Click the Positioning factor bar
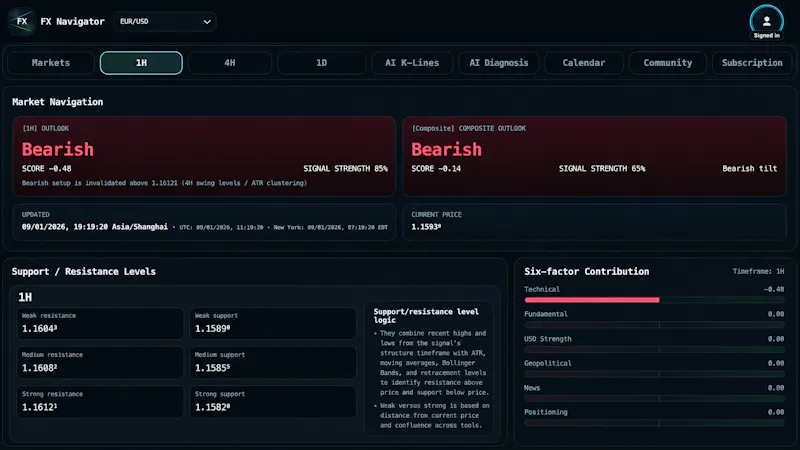800x450 pixels. tap(654, 423)
